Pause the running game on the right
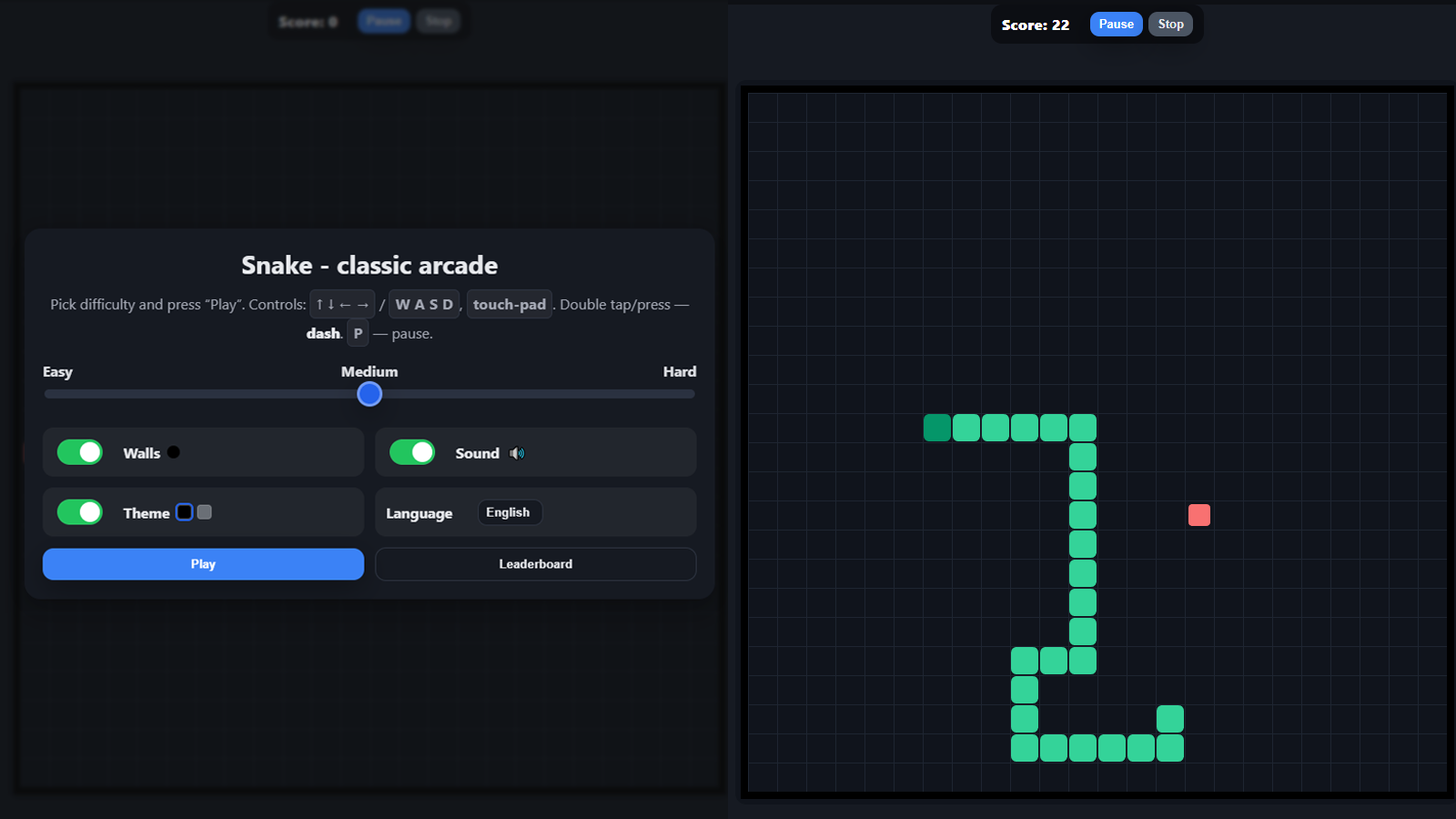 click(1116, 24)
